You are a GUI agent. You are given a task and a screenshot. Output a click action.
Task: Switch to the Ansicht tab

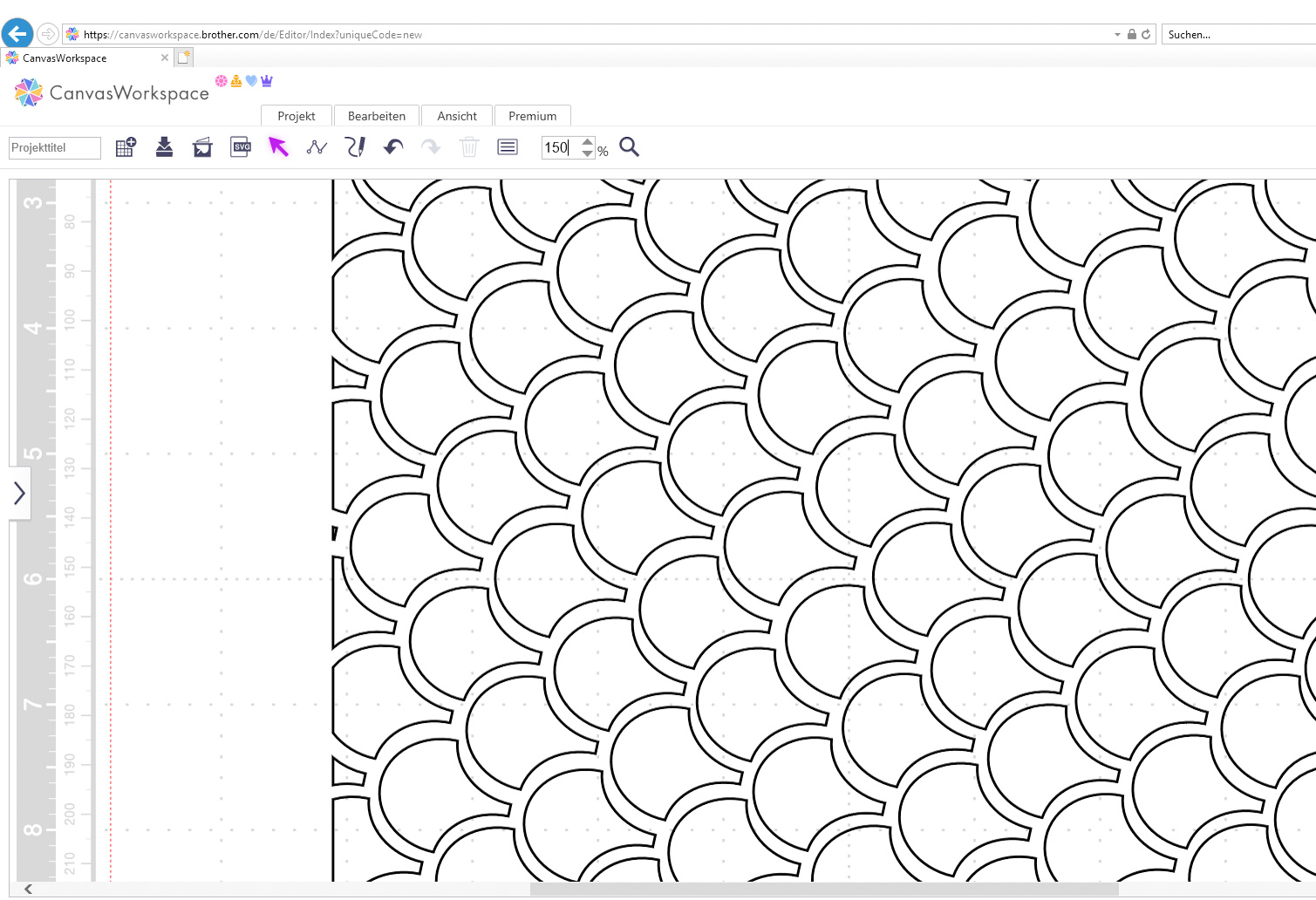457,116
